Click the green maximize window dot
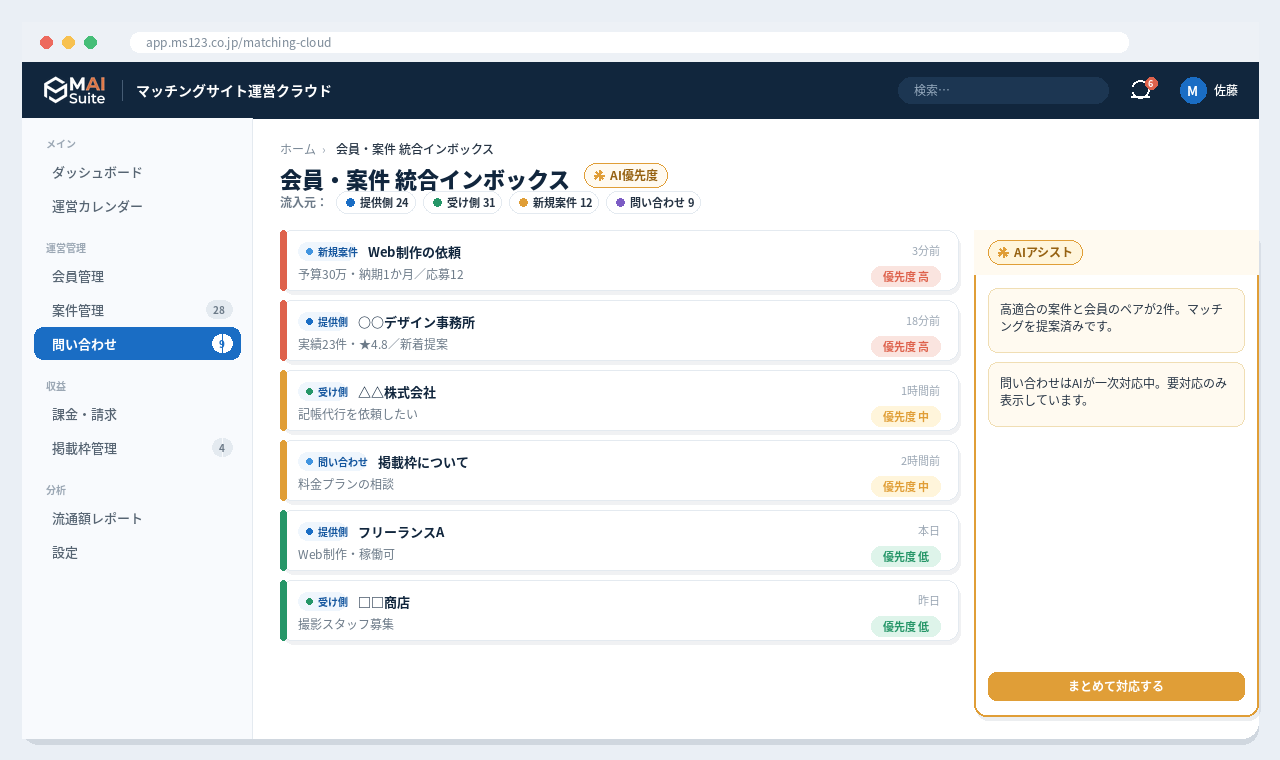 click(x=90, y=42)
